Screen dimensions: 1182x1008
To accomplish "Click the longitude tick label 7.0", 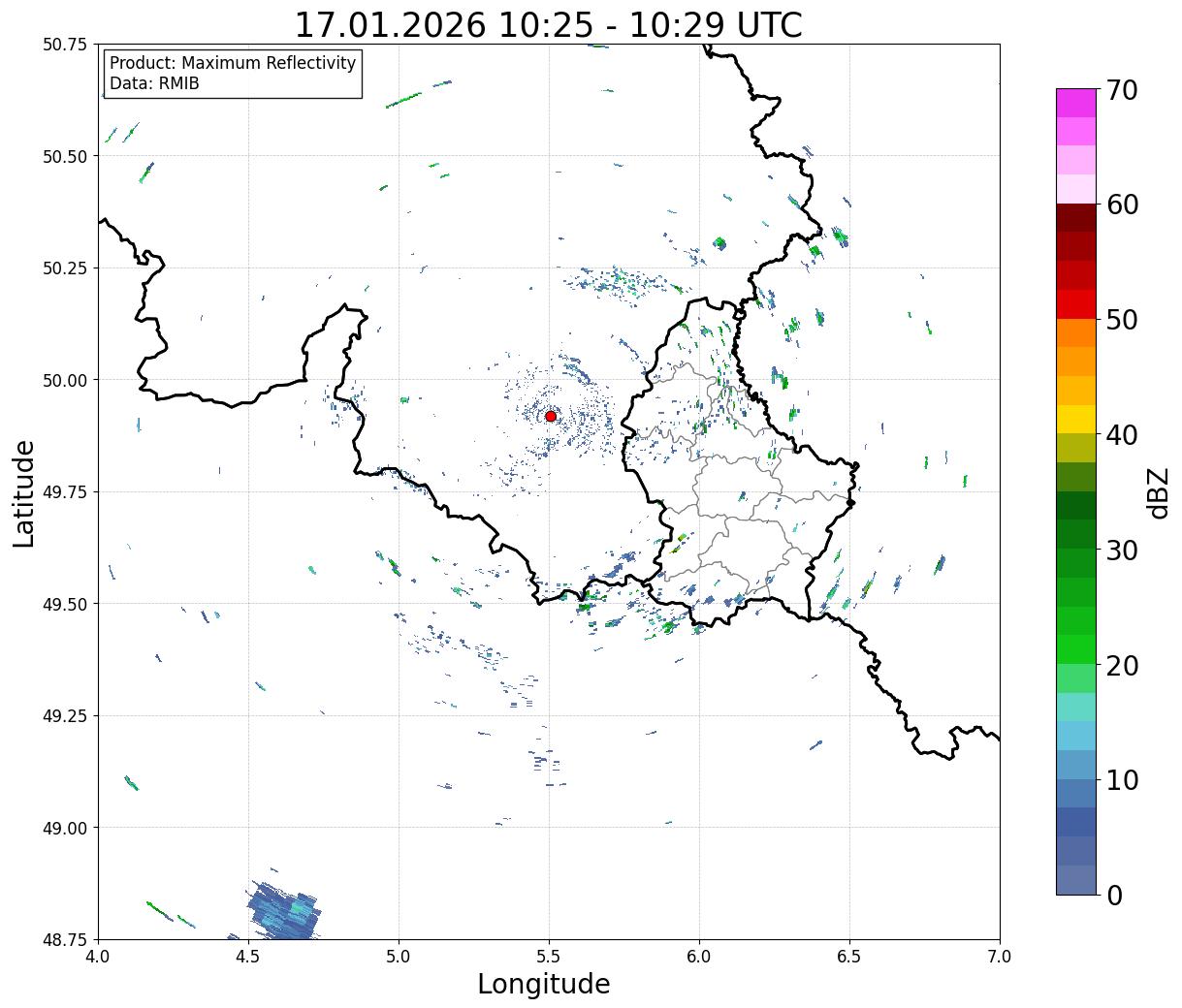I will (x=1000, y=957).
